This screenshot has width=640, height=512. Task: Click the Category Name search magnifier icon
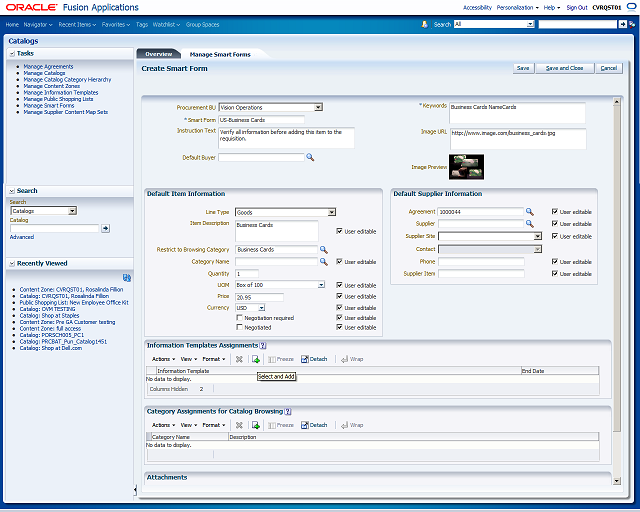(324, 262)
